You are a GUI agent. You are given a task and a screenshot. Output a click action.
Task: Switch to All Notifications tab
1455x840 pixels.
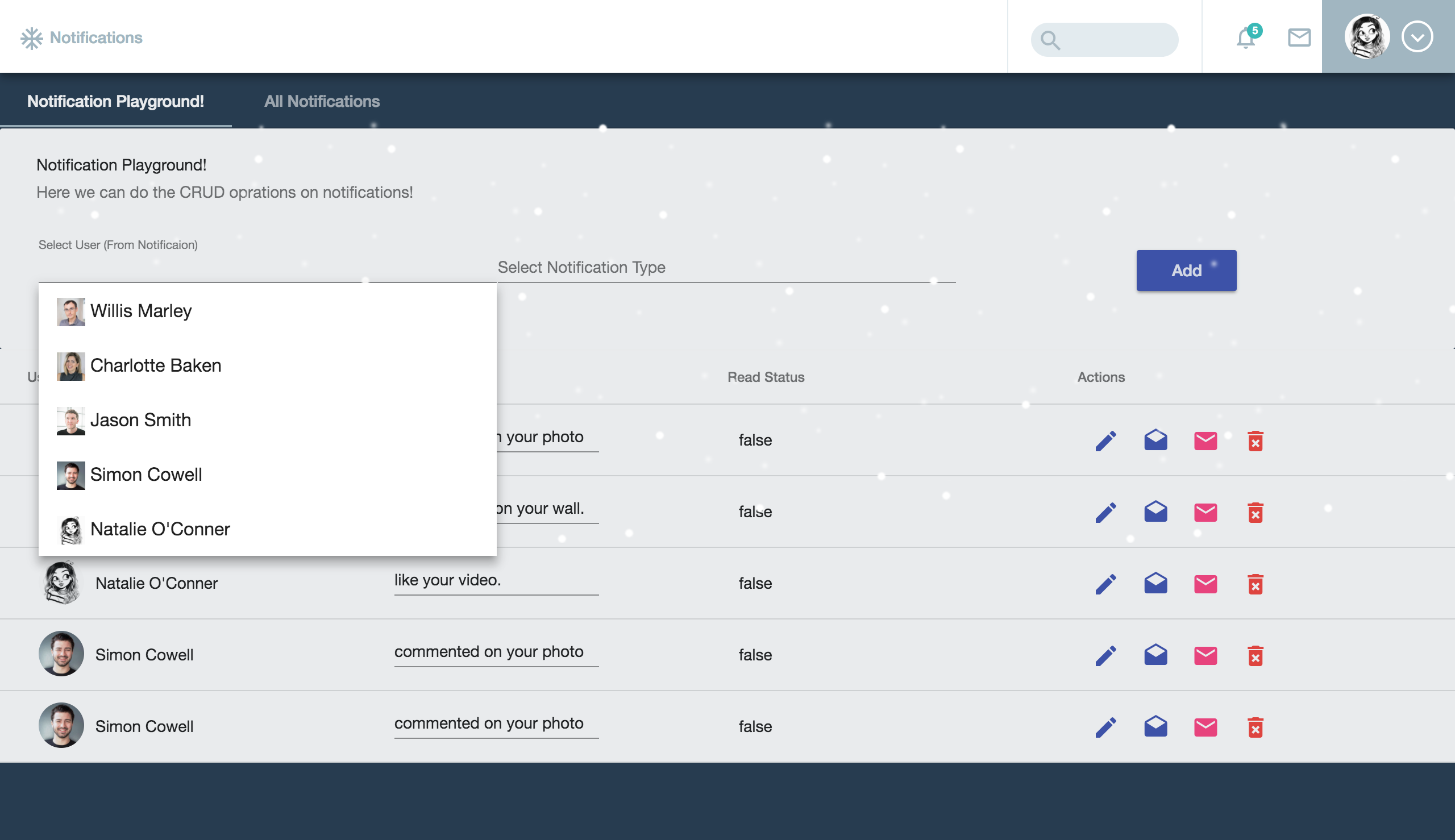click(x=321, y=101)
